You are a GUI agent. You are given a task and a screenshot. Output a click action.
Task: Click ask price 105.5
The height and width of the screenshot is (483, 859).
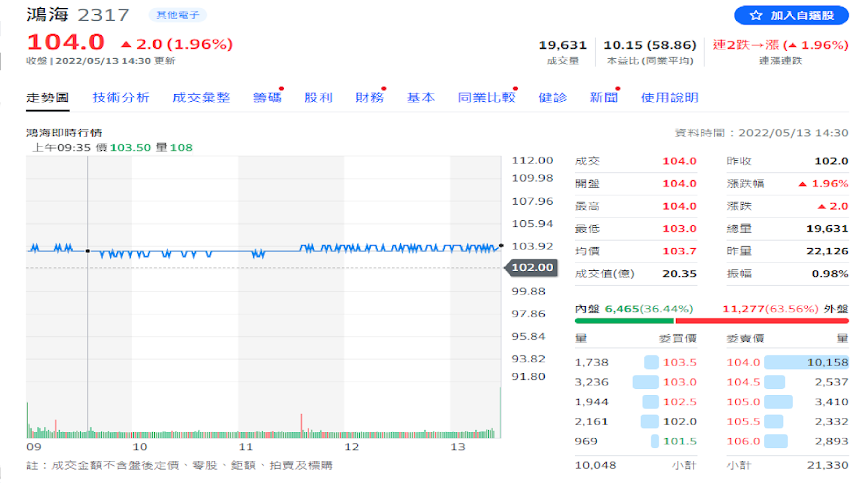(x=743, y=422)
